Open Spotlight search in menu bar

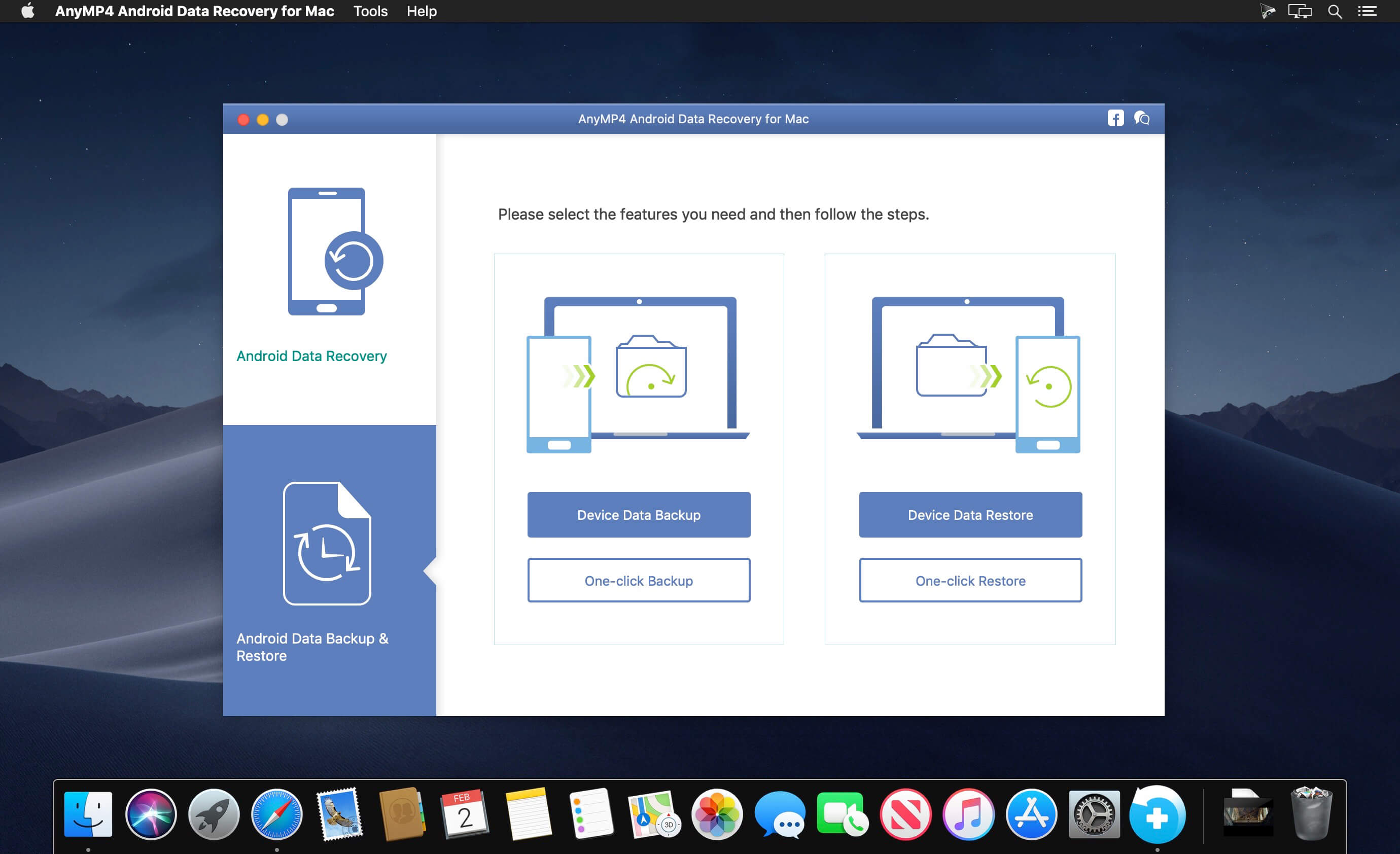click(1334, 11)
